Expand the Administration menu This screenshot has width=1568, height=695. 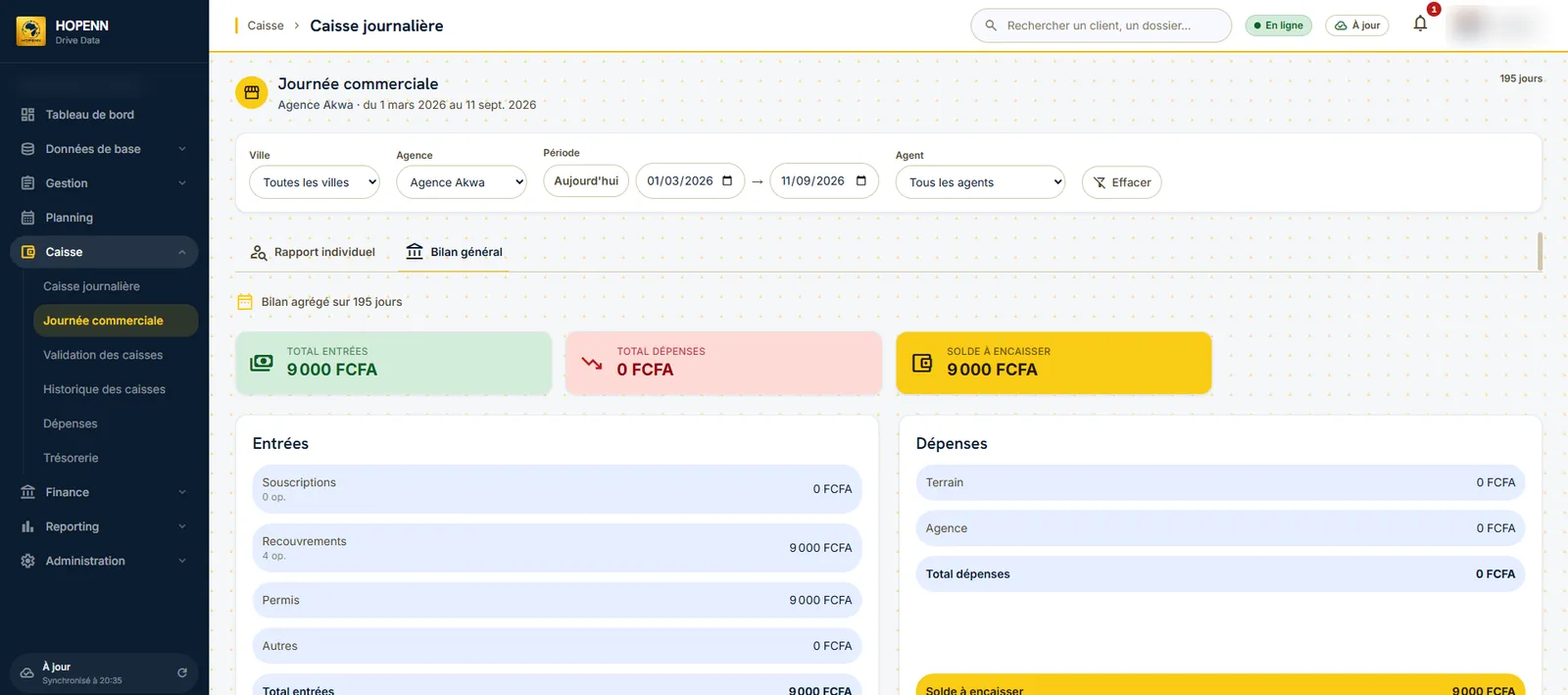pyautogui.click(x=182, y=561)
